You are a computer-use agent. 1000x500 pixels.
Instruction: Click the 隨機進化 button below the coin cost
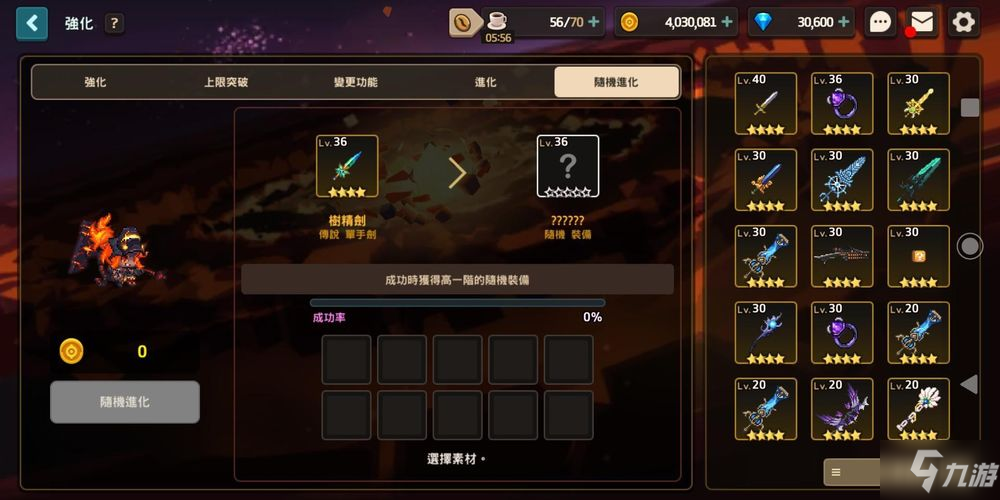[125, 402]
